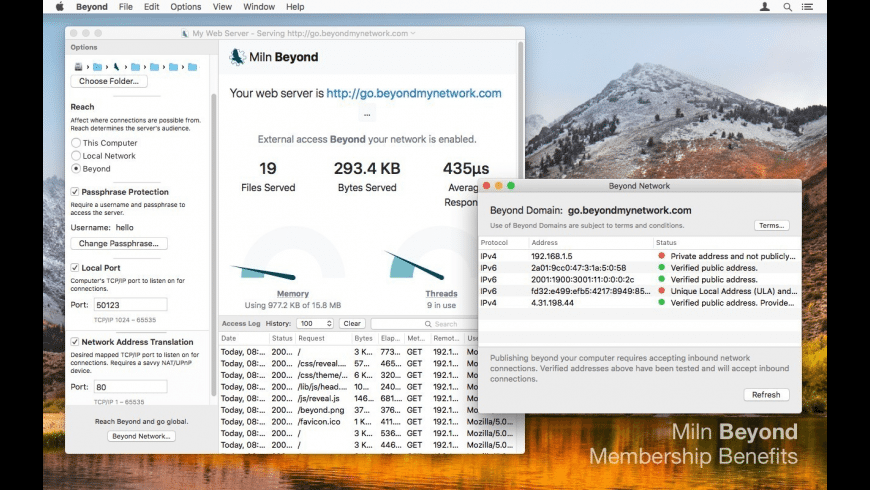
Task: Sort log by Request column header
Action: [x=323, y=338]
